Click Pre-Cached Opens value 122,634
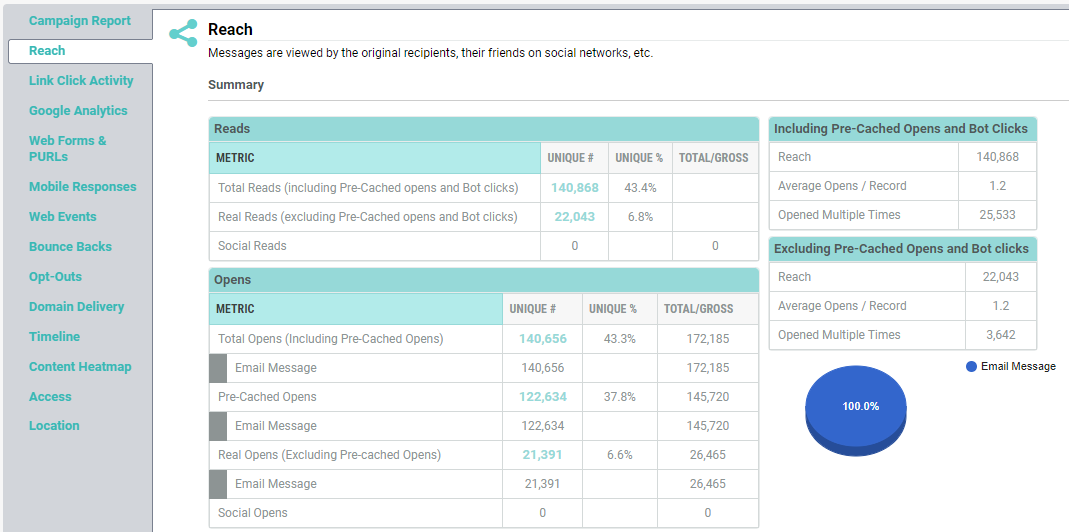1069x532 pixels. (x=542, y=397)
